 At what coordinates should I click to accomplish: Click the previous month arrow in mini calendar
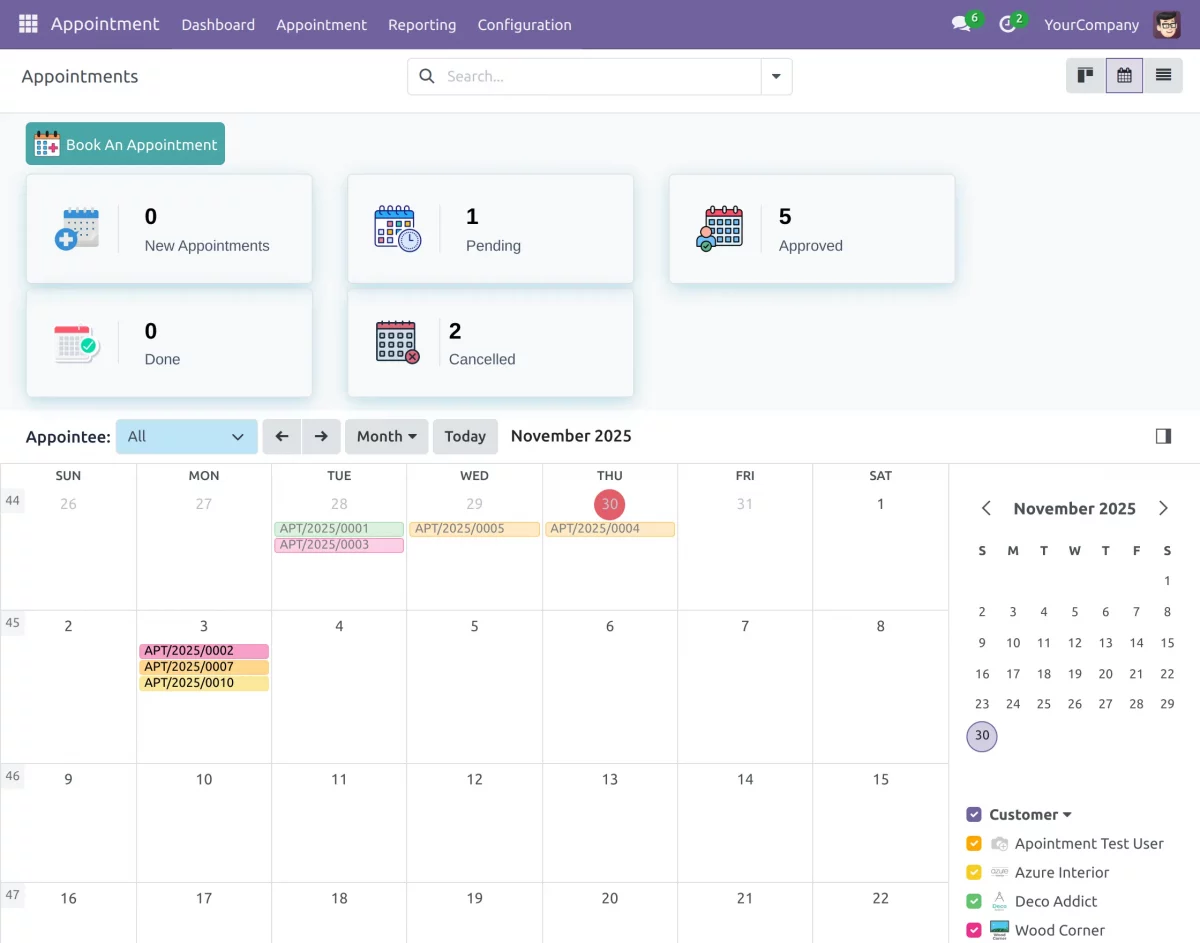[x=985, y=508]
